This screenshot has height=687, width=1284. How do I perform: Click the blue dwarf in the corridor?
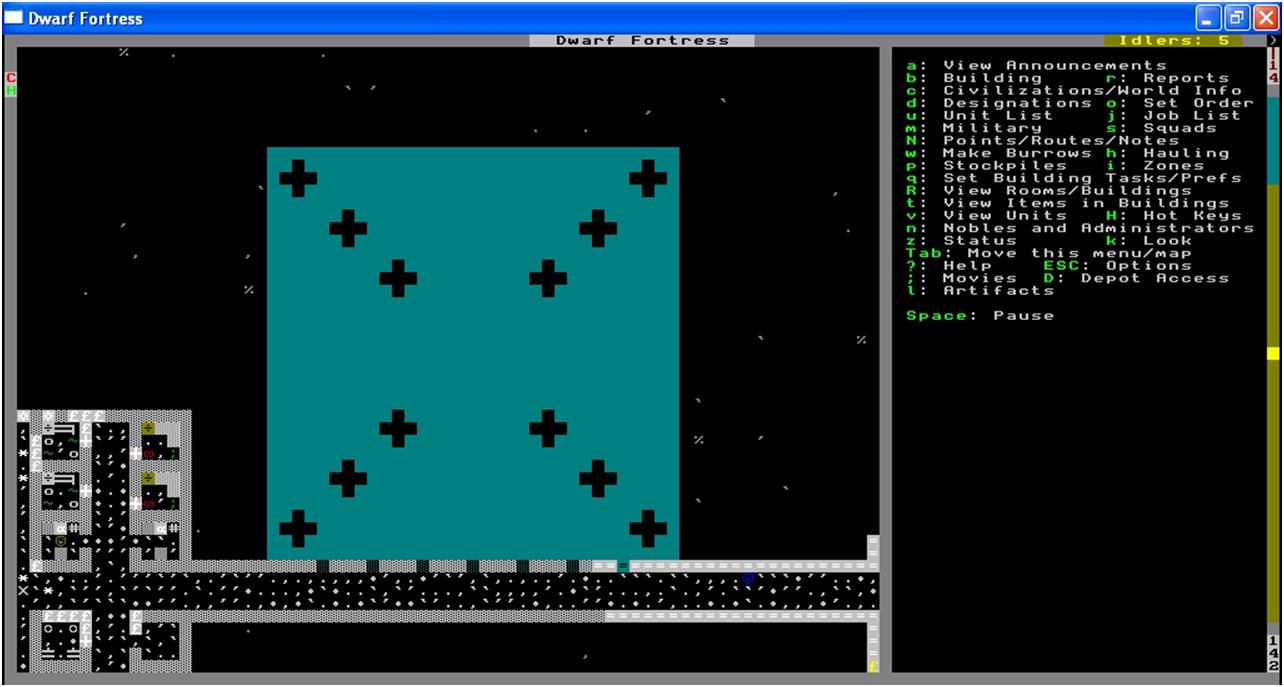[748, 578]
